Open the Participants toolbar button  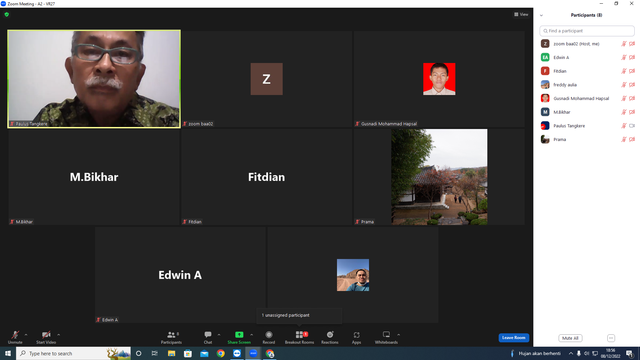pyautogui.click(x=171, y=337)
